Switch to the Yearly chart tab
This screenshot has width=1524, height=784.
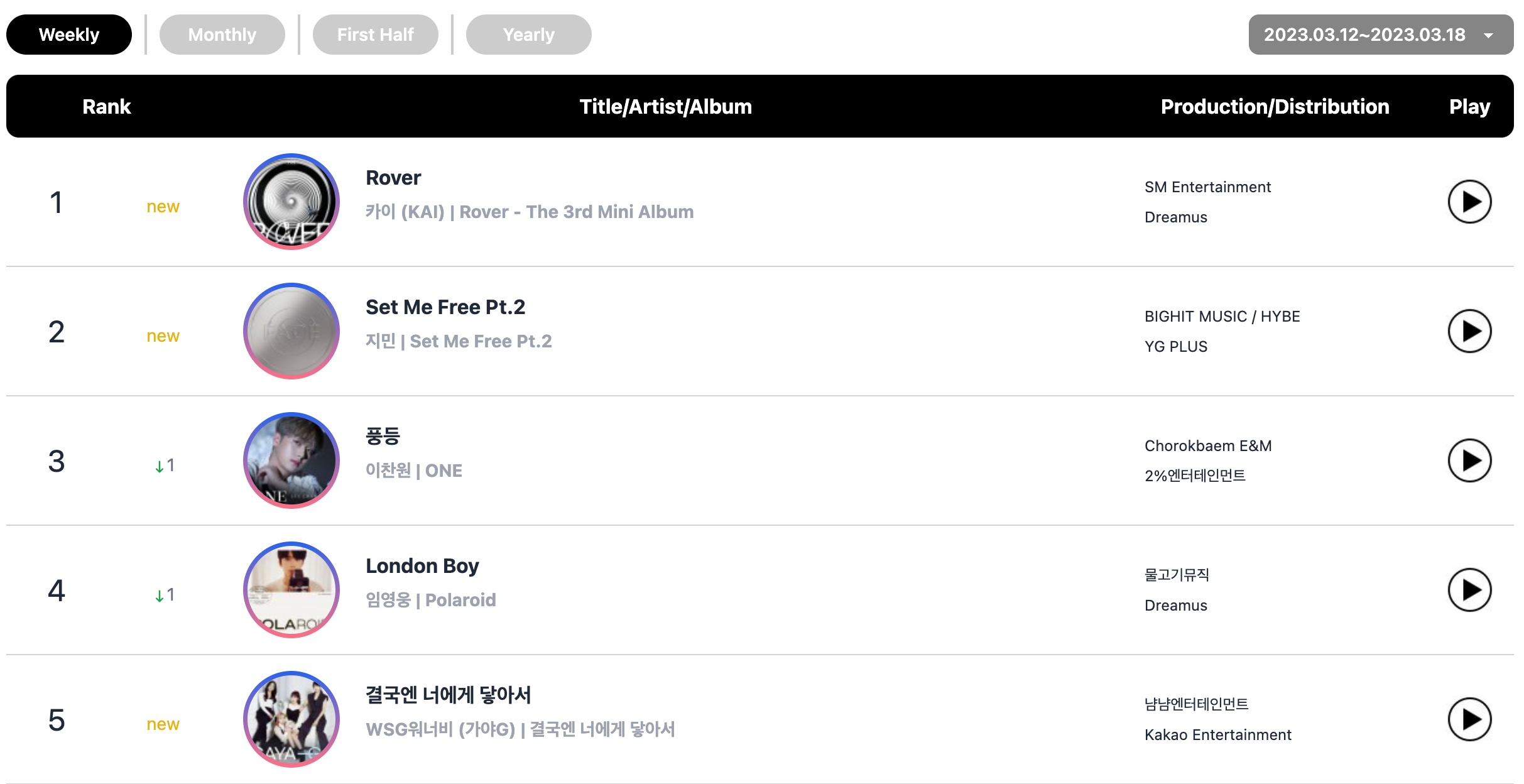[x=529, y=35]
